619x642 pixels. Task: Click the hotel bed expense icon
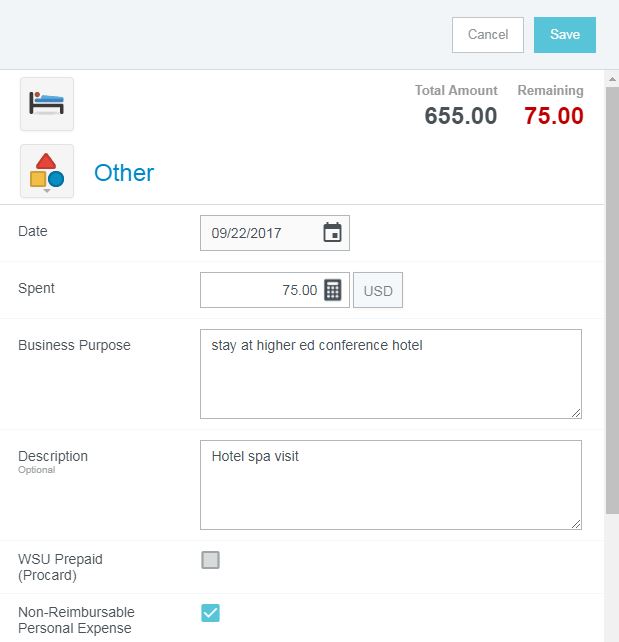click(x=47, y=104)
